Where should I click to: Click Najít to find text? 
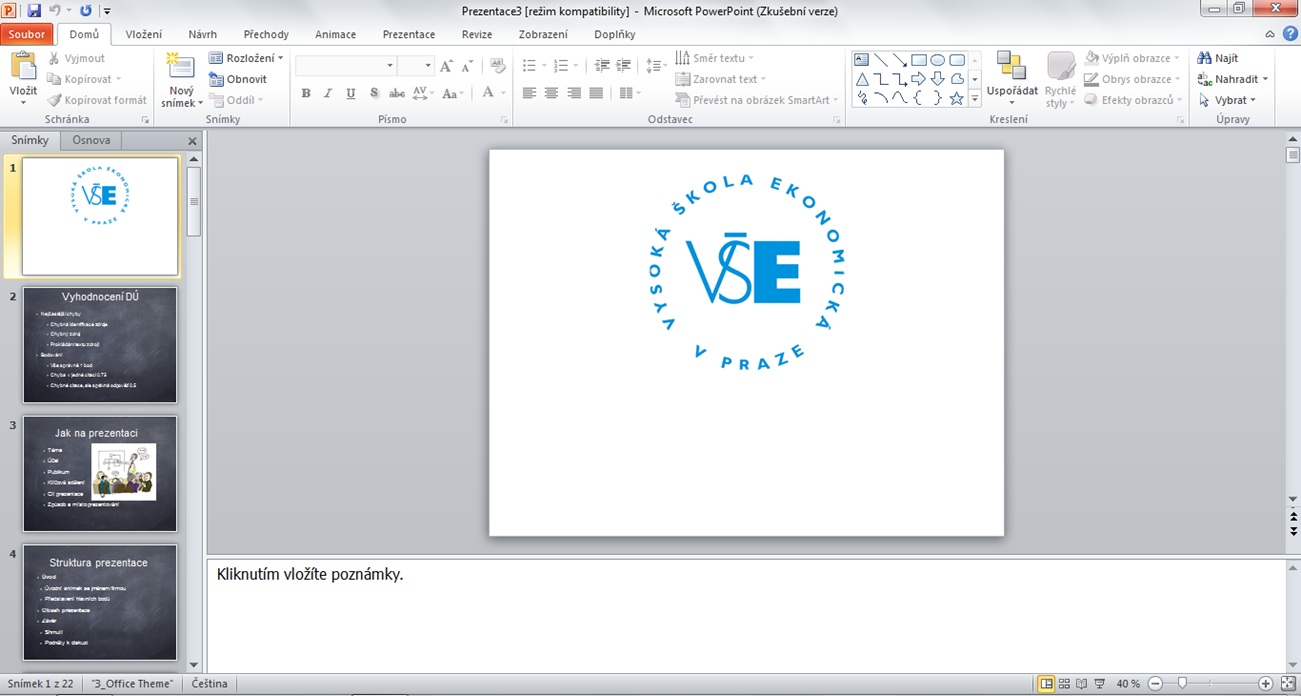click(1219, 58)
